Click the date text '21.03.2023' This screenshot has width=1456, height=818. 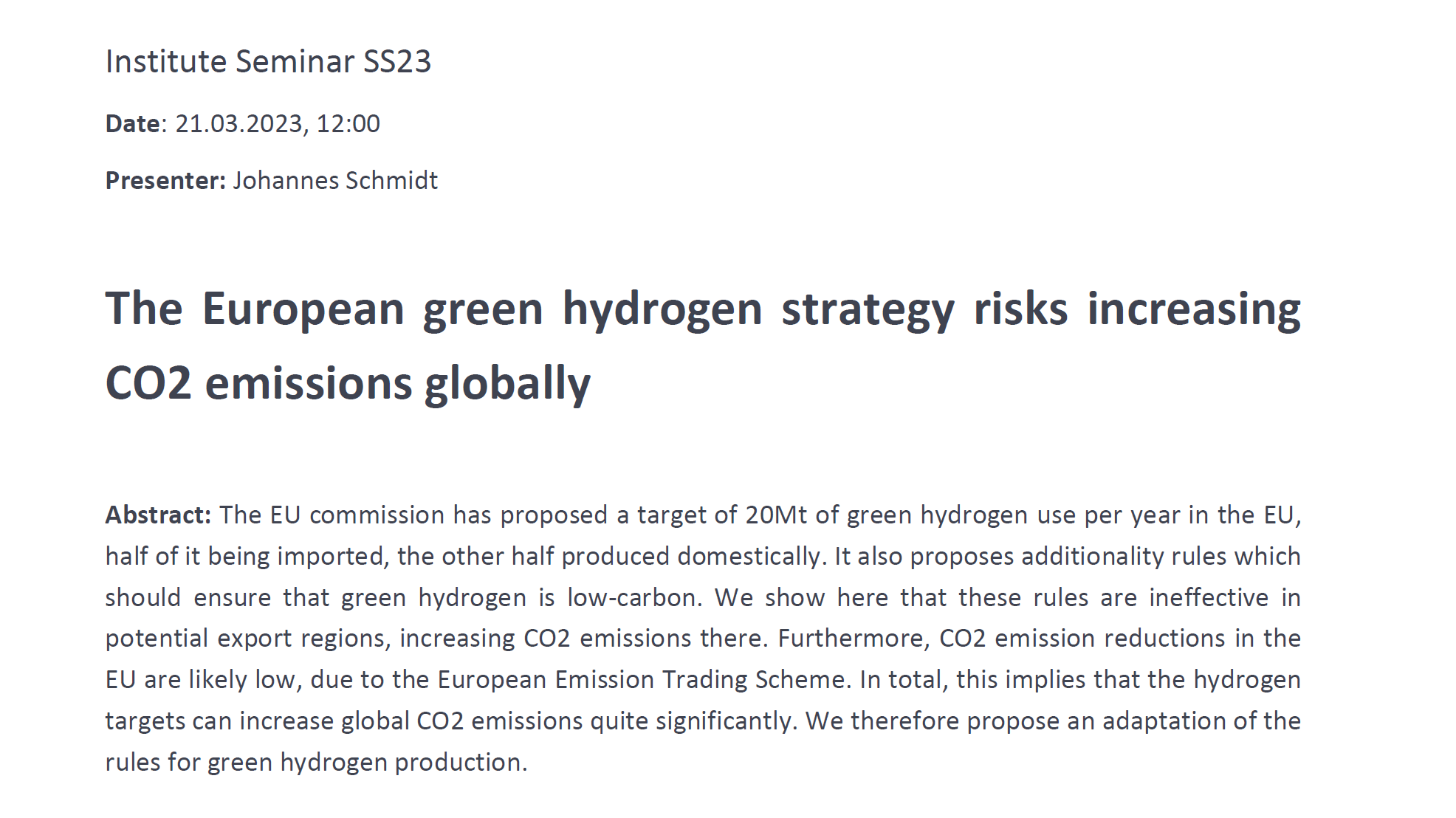tap(238, 123)
